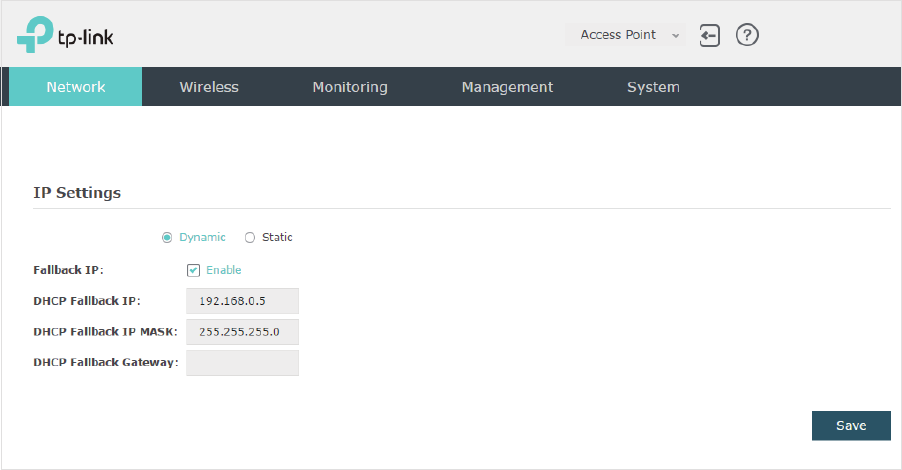Viewport: 902px width, 470px height.
Task: Toggle the Fallback IP Enable checkbox
Action: point(193,270)
